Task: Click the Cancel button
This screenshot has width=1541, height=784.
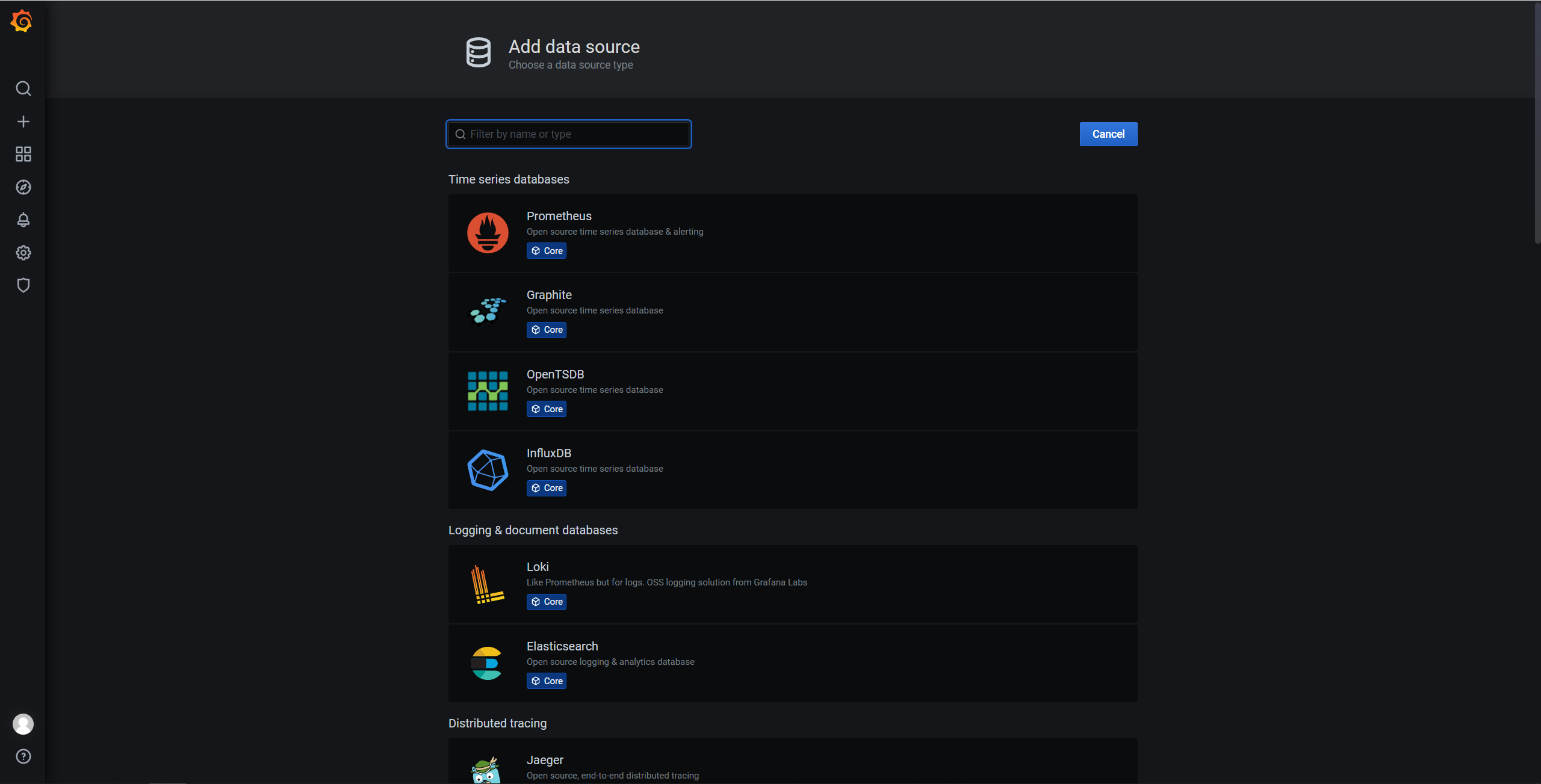Action: (1108, 134)
